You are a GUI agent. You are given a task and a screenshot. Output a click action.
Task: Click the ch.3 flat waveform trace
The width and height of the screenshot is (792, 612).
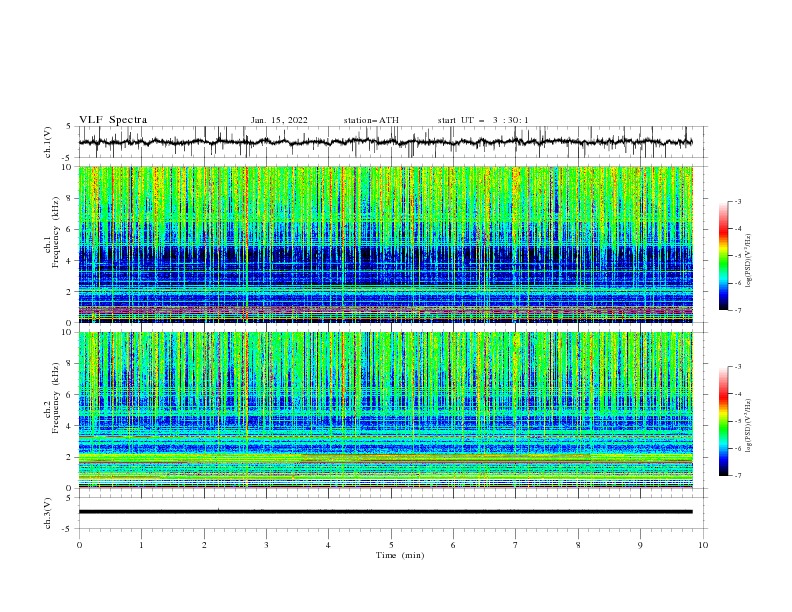(x=385, y=512)
